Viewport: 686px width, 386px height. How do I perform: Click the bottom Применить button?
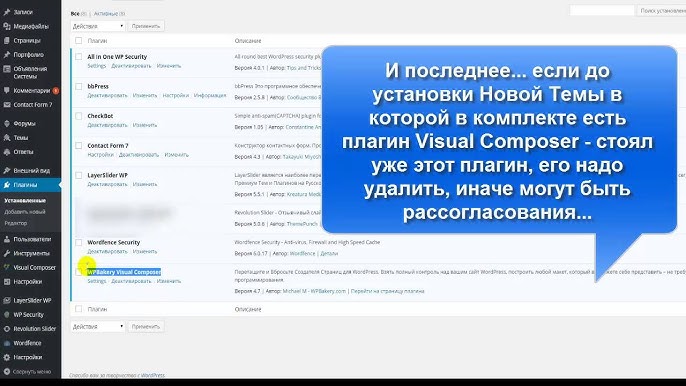click(x=146, y=326)
